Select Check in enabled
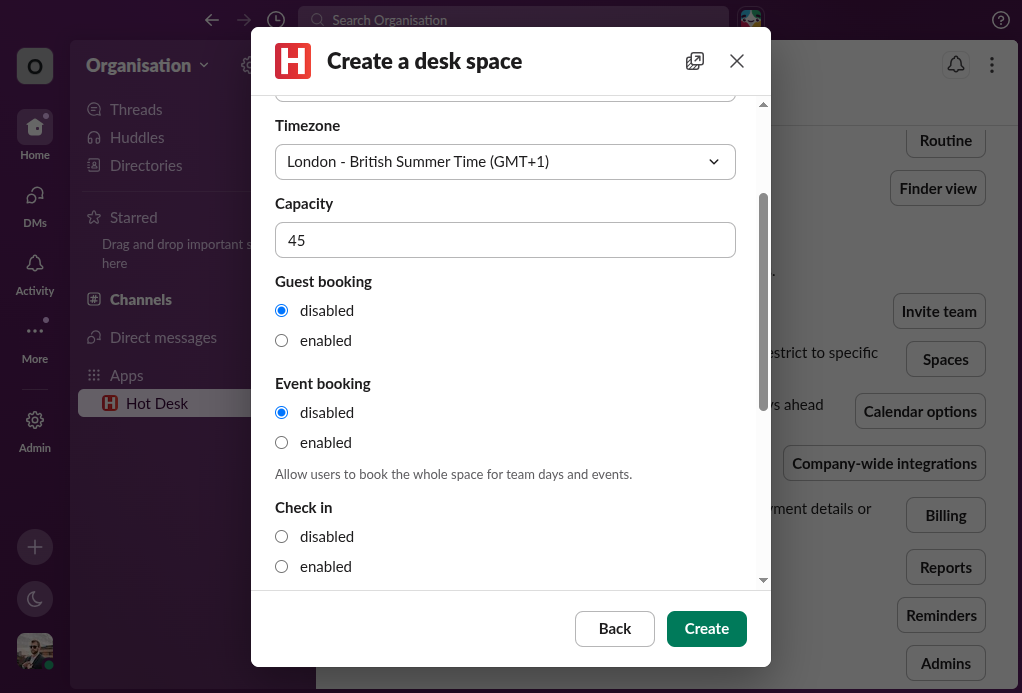Image resolution: width=1022 pixels, height=693 pixels. [282, 567]
